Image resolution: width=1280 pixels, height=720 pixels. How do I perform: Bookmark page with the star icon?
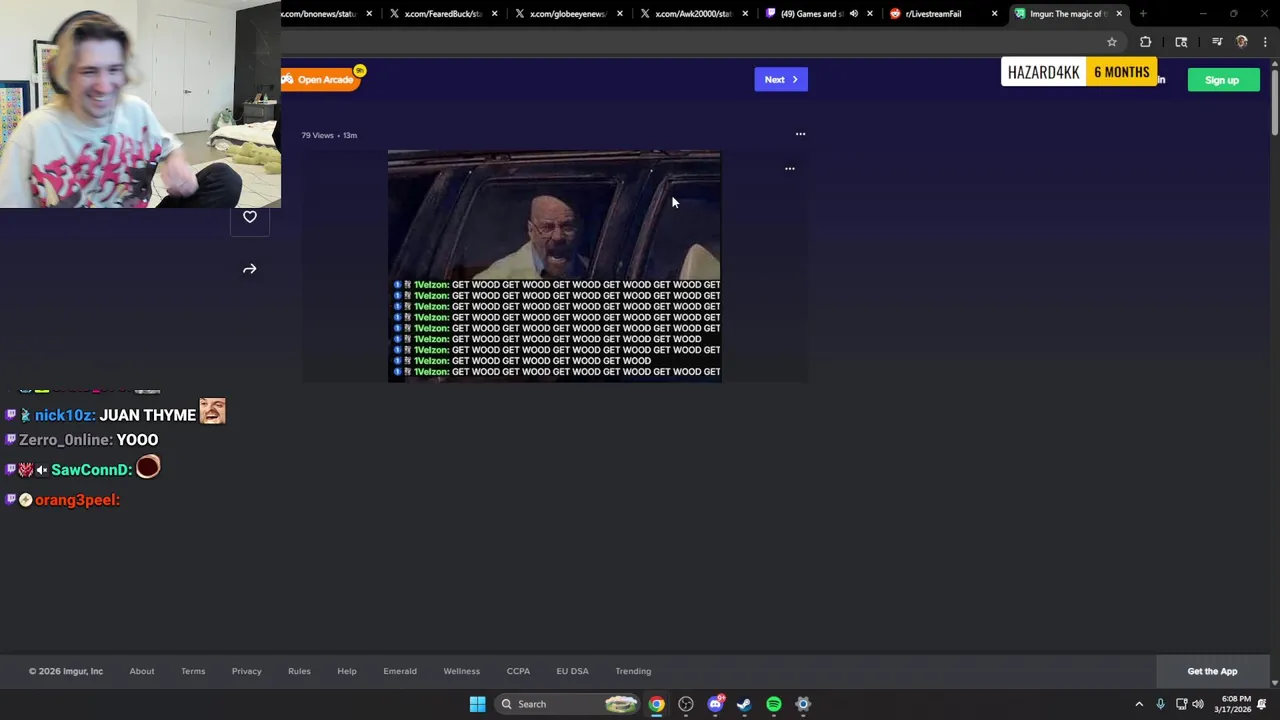tap(1112, 42)
